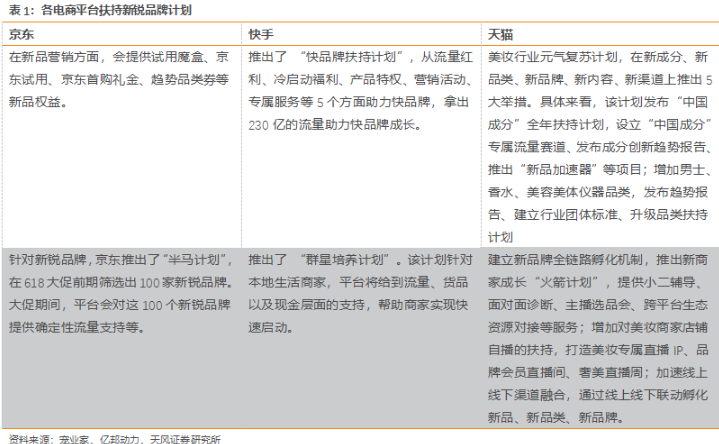Screen dimensions: 719x444
Task: Select the 天猫 column header
Action: click(600, 34)
